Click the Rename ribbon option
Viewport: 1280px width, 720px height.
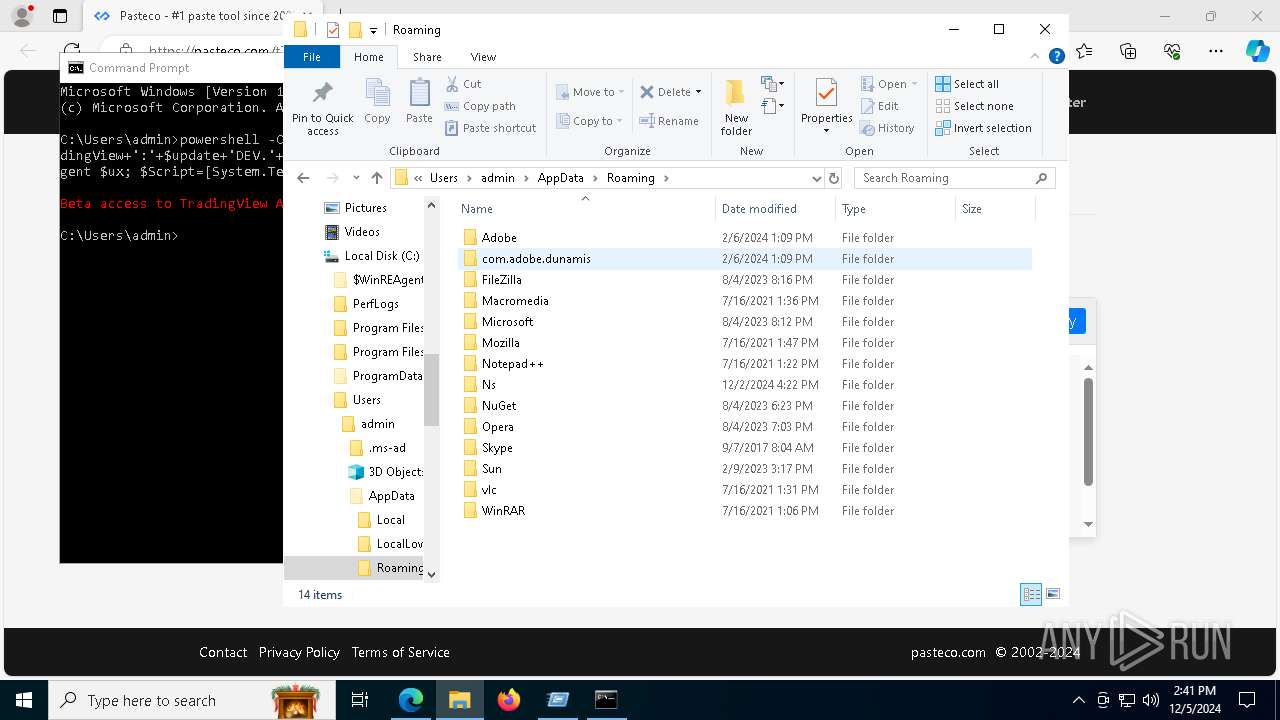669,121
